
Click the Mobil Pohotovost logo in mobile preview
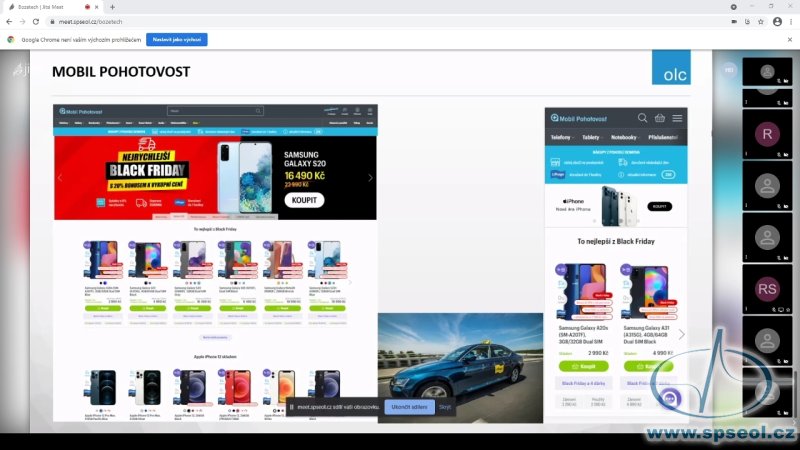coord(579,118)
